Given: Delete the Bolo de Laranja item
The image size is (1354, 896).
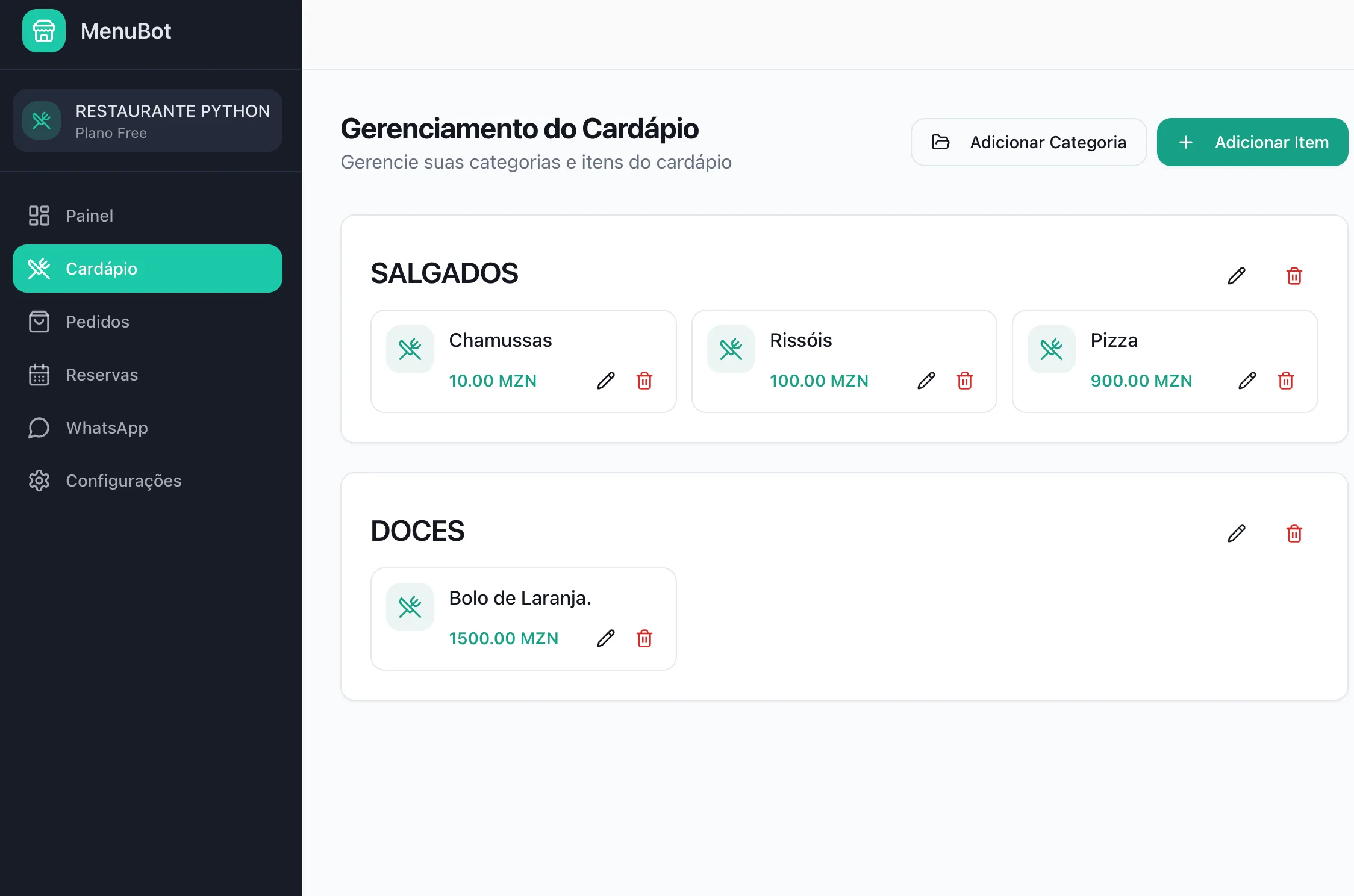Looking at the screenshot, I should click(644, 638).
